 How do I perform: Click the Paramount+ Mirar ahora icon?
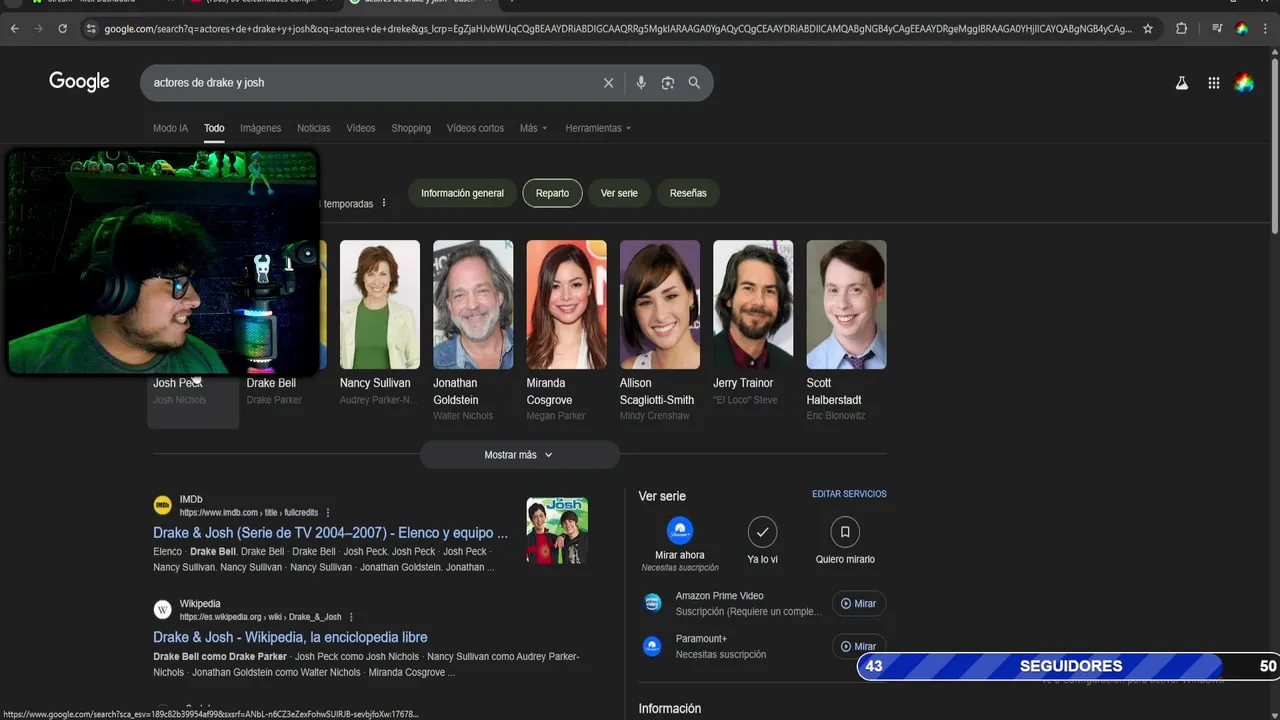tap(680, 531)
